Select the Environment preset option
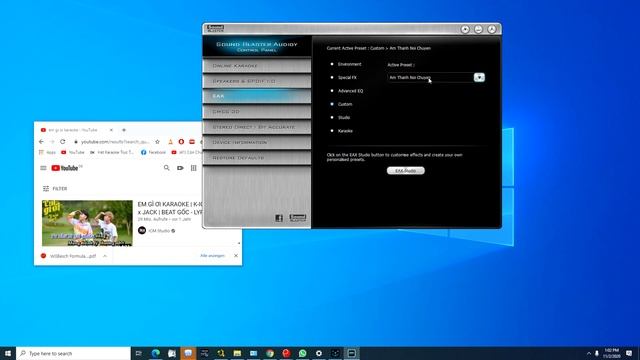 [x=346, y=64]
